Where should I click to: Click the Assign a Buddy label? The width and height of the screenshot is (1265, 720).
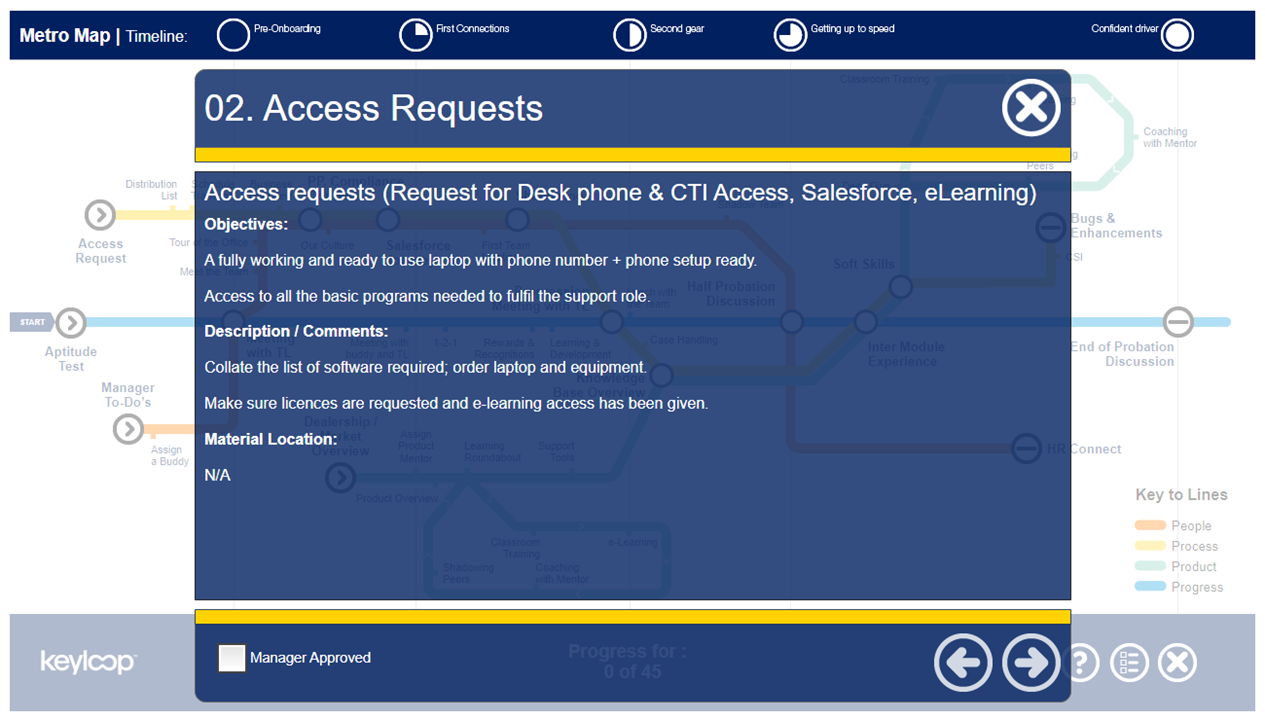coord(169,456)
